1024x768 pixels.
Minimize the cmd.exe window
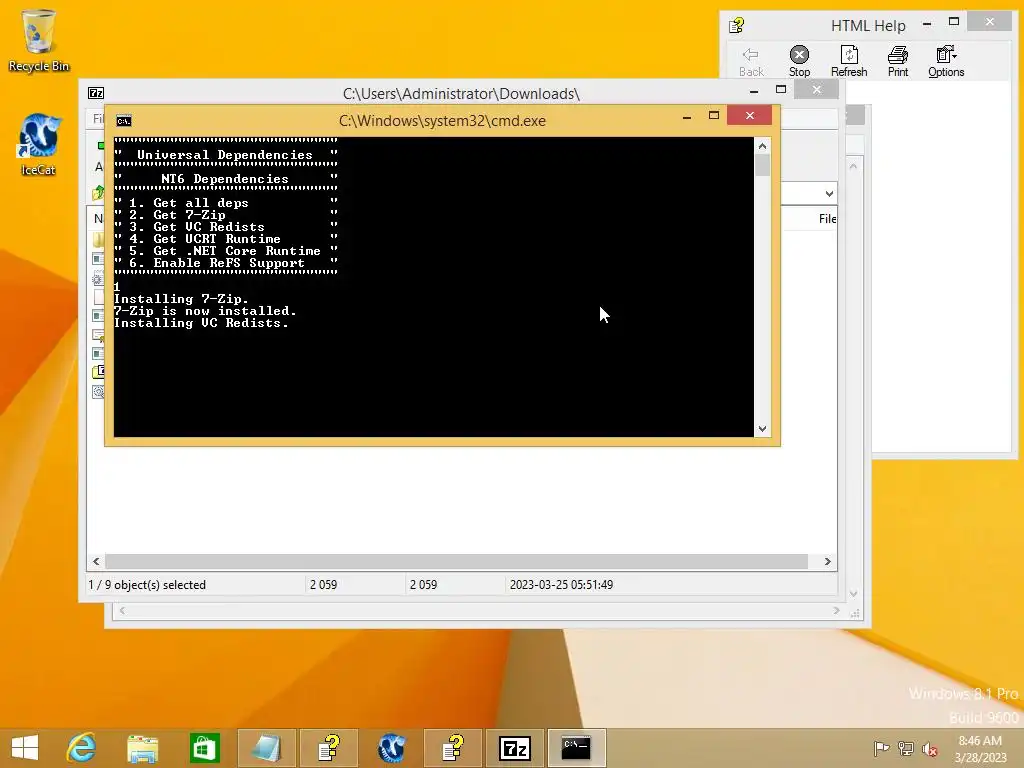pos(686,116)
